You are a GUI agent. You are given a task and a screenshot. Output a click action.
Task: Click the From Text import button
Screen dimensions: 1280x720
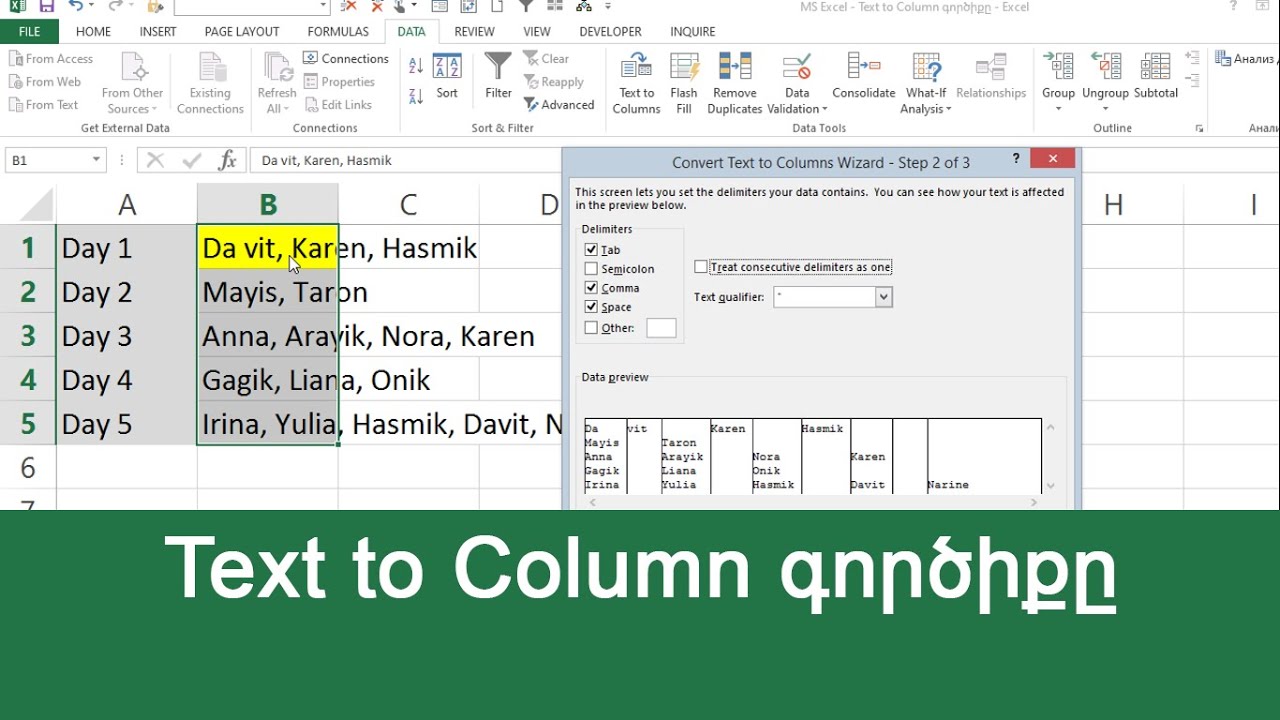(x=43, y=105)
